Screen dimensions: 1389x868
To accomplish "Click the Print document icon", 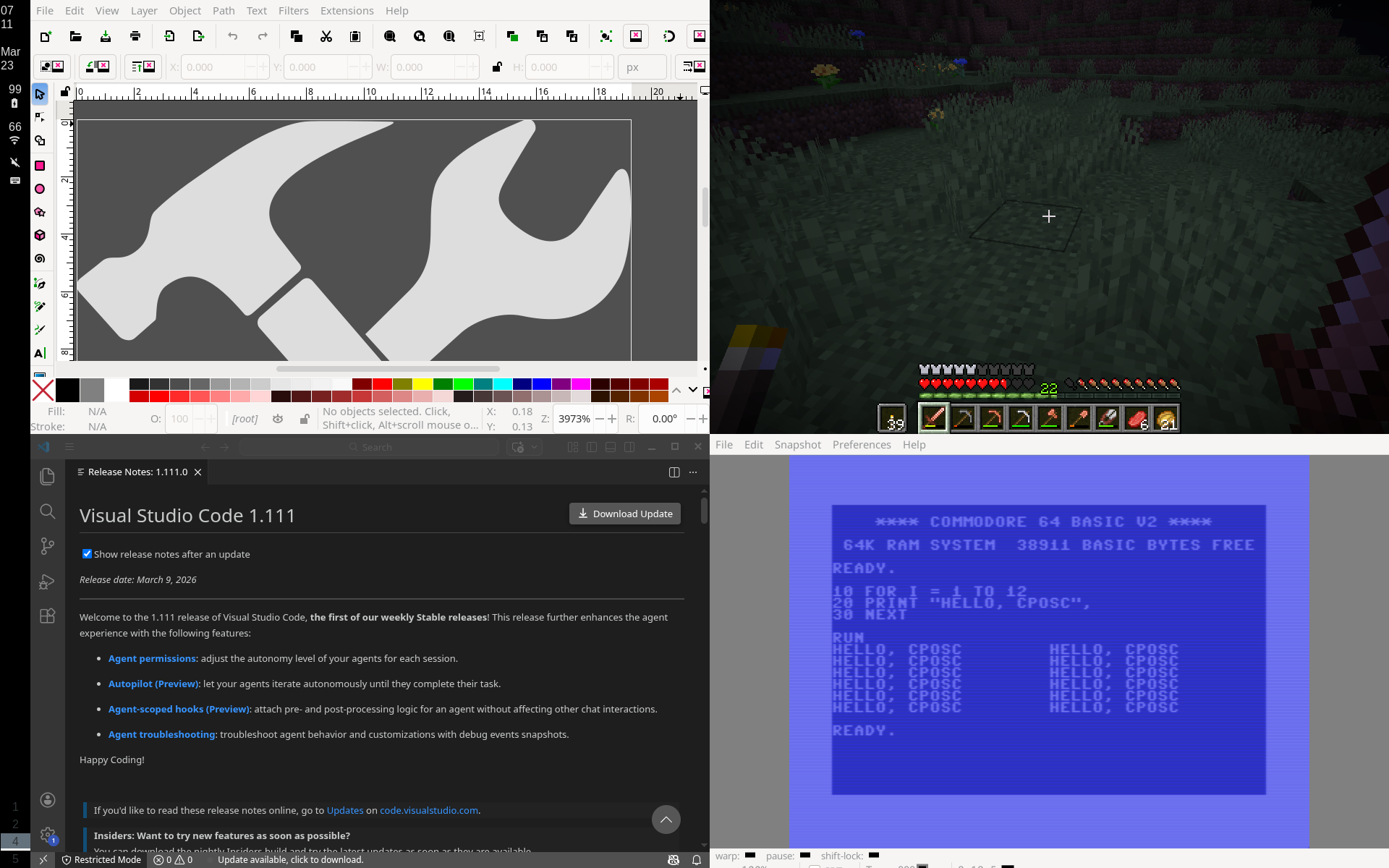I will pyautogui.click(x=135, y=36).
